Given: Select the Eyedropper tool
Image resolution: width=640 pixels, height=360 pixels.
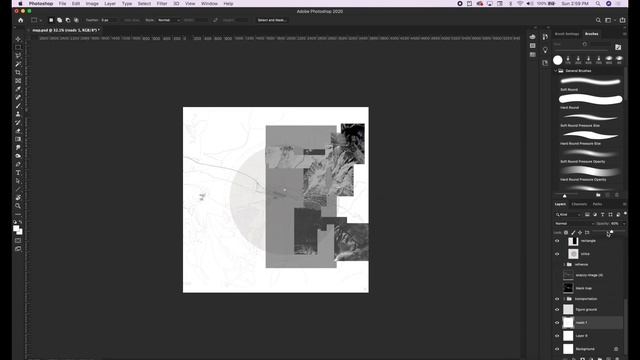Looking at the screenshot, I should [18, 89].
